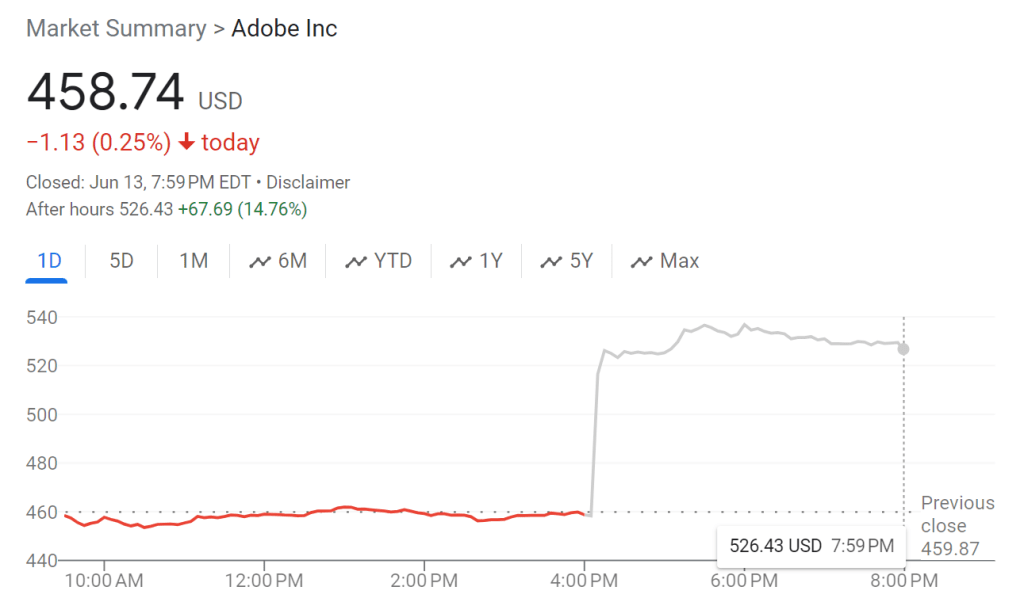Click the 6M trend line icon
Screen dimensions: 1024x602
coord(260,262)
